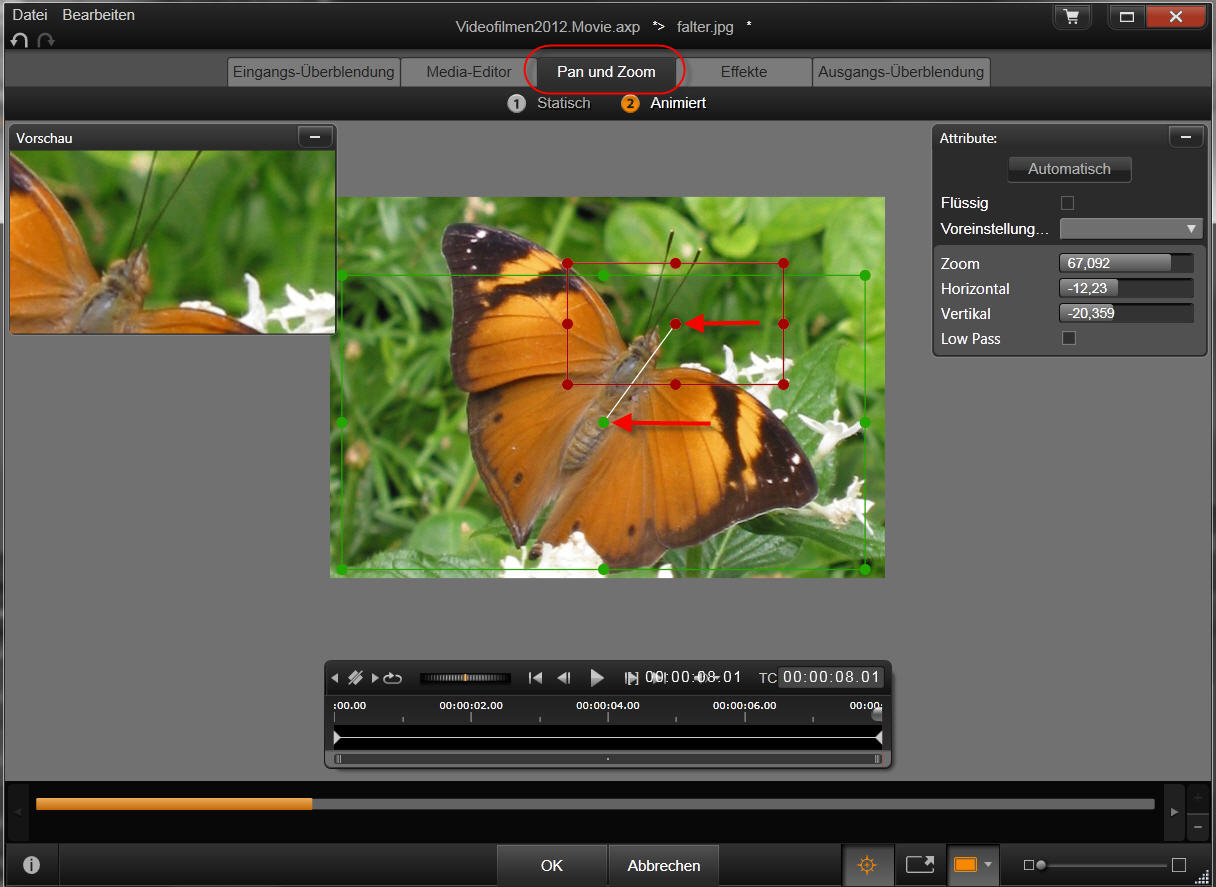The width and height of the screenshot is (1216, 887).
Task: Collapse the Attribute panel
Action: click(1186, 138)
